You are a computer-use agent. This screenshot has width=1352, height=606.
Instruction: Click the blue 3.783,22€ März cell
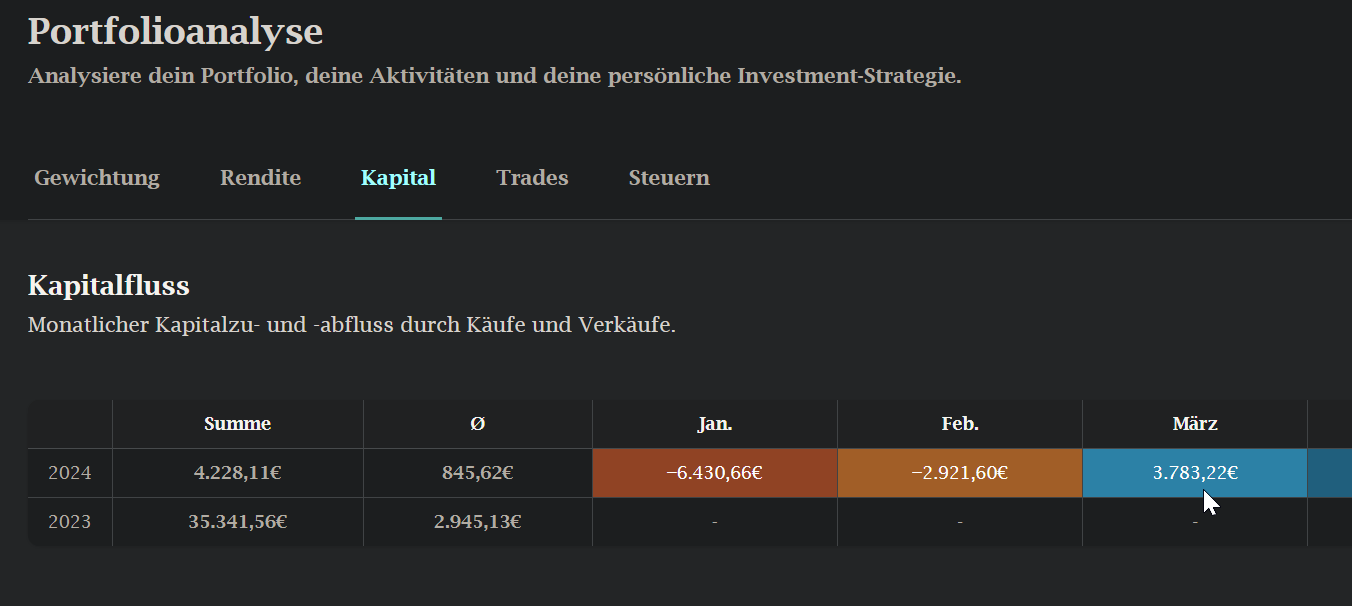(x=1194, y=473)
